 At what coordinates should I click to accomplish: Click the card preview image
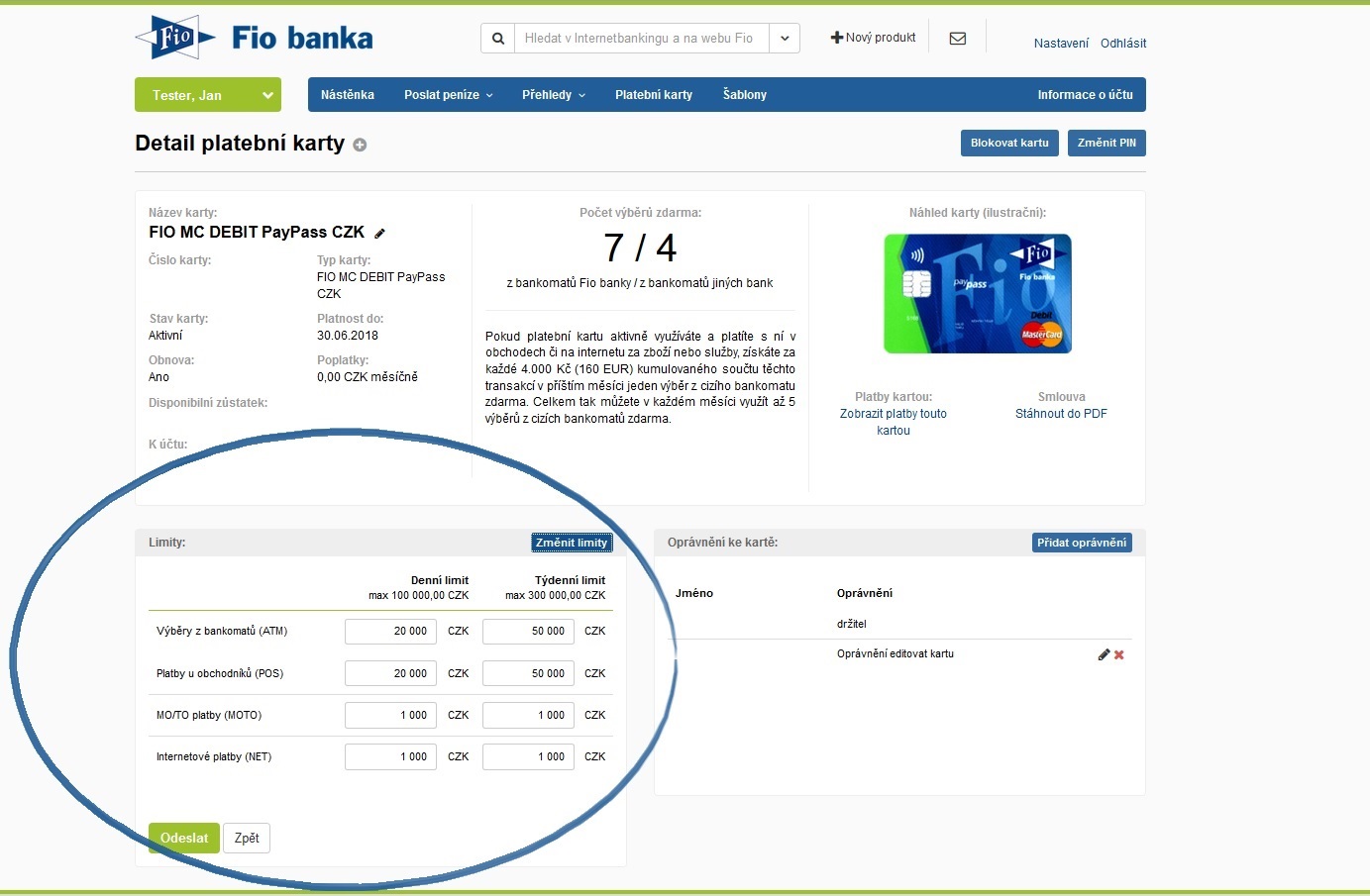tap(978, 293)
